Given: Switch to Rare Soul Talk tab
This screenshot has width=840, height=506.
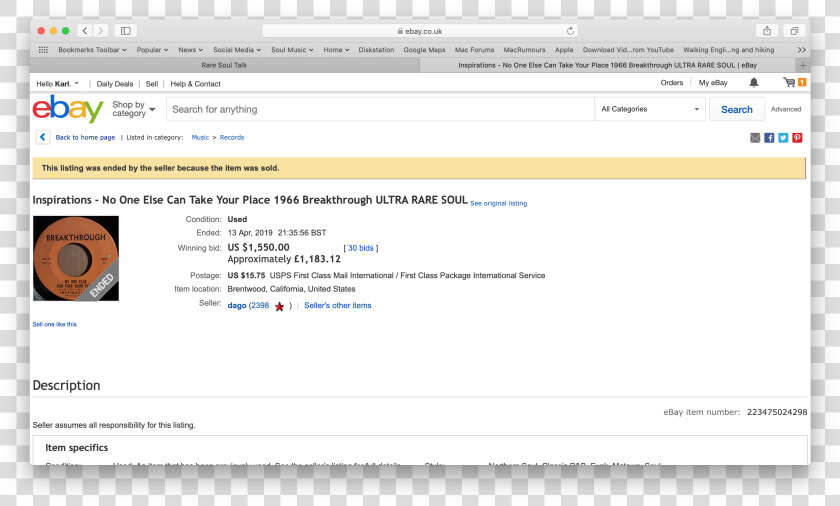Looking at the screenshot, I should point(224,65).
